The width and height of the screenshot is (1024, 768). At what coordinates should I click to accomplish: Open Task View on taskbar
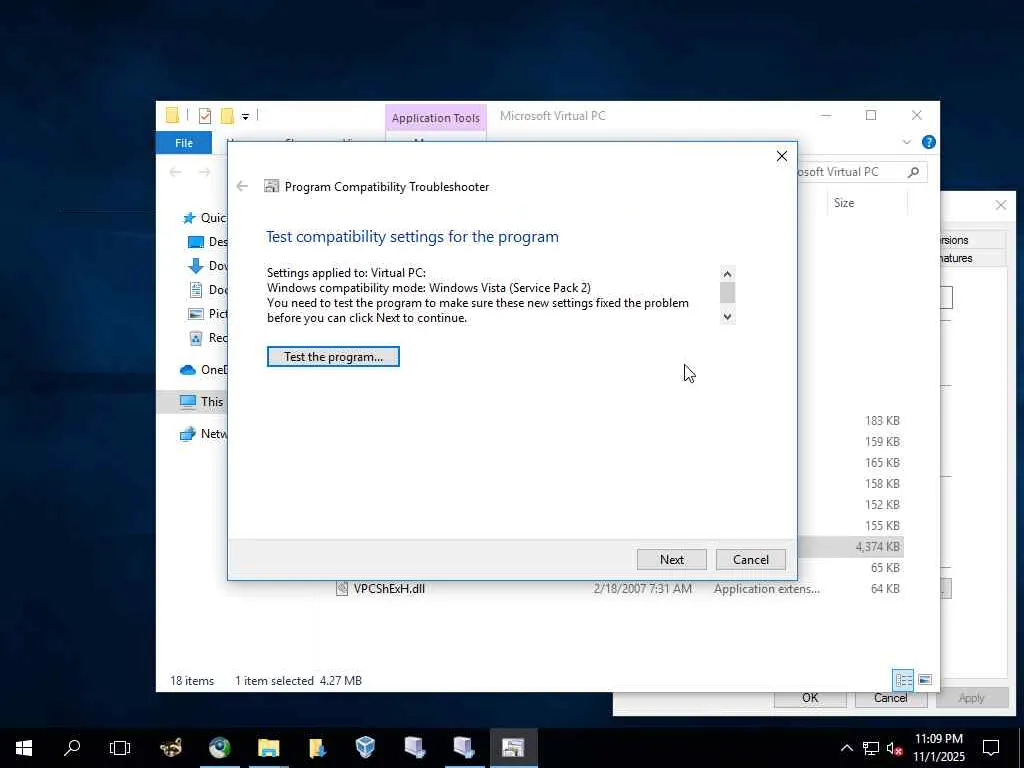[120, 748]
